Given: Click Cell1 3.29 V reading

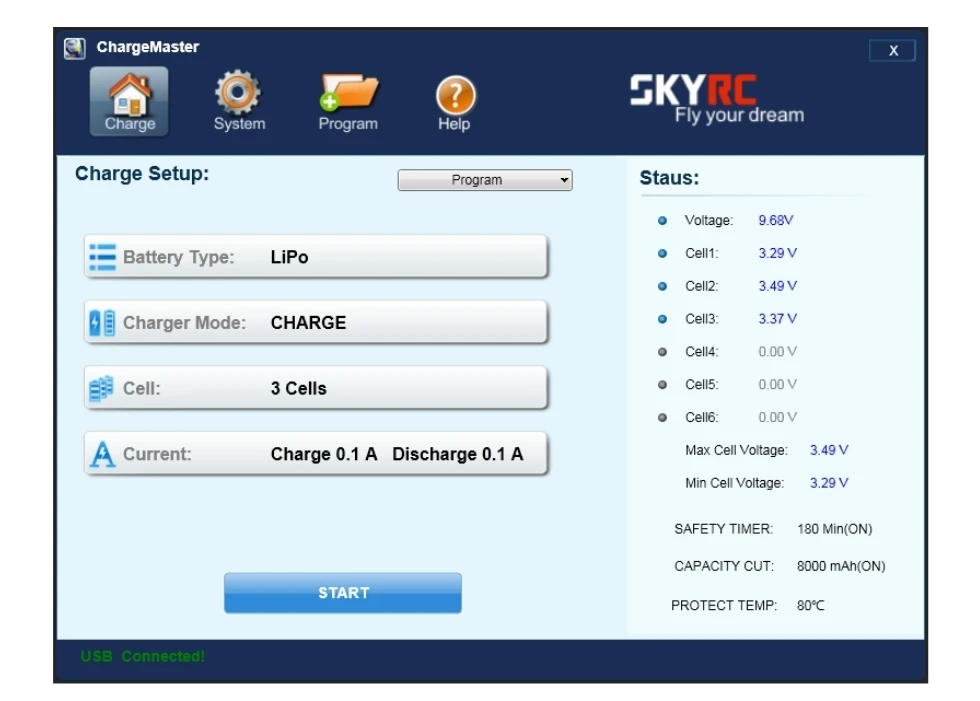Looking at the screenshot, I should pyautogui.click(x=778, y=253).
